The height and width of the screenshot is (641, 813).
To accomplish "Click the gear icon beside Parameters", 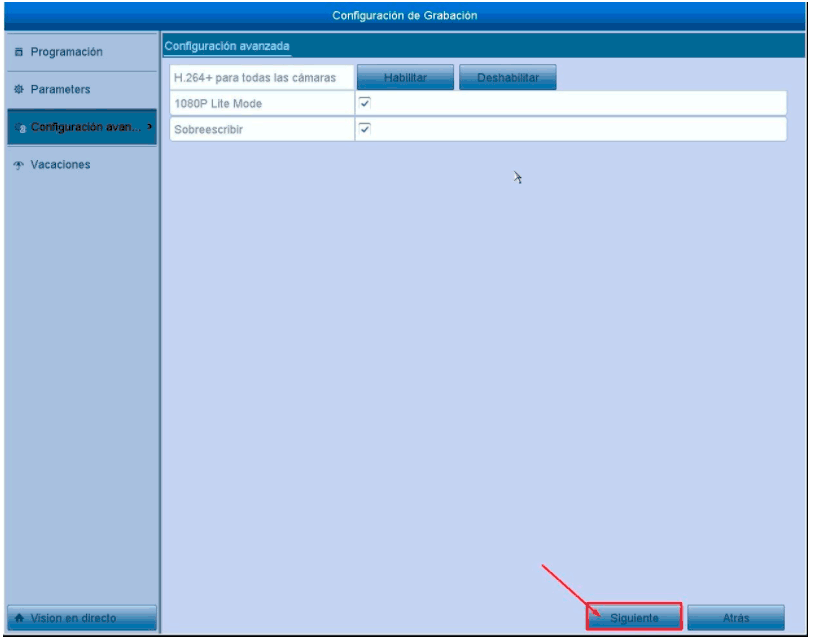I will [19, 90].
